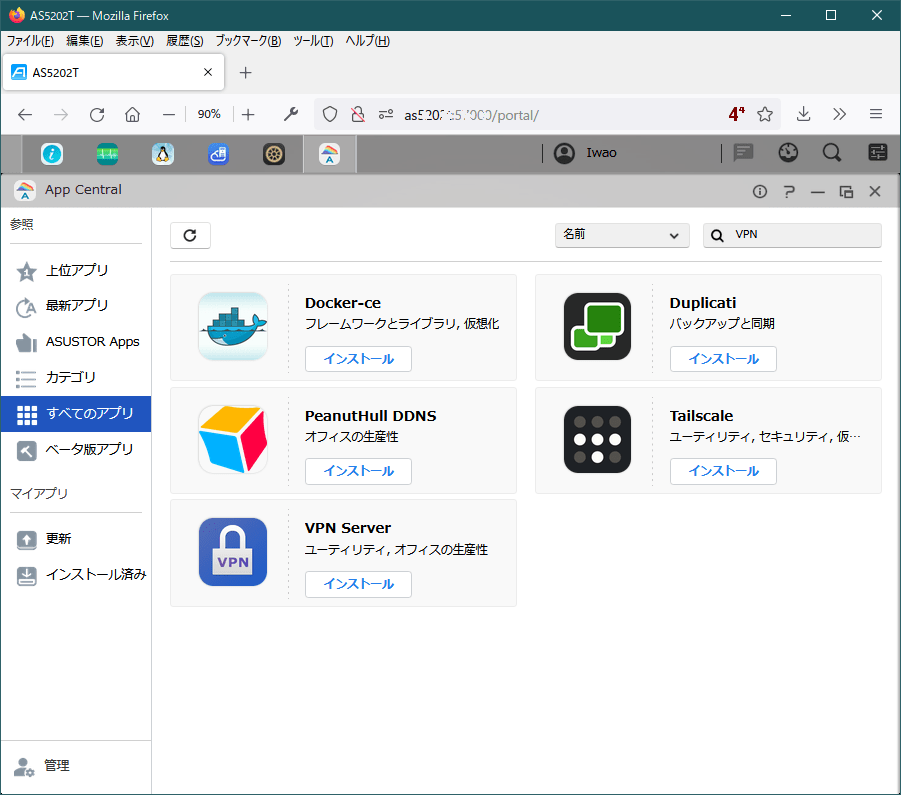Open App Central help question mark
This screenshot has width=901, height=795.
click(x=789, y=191)
